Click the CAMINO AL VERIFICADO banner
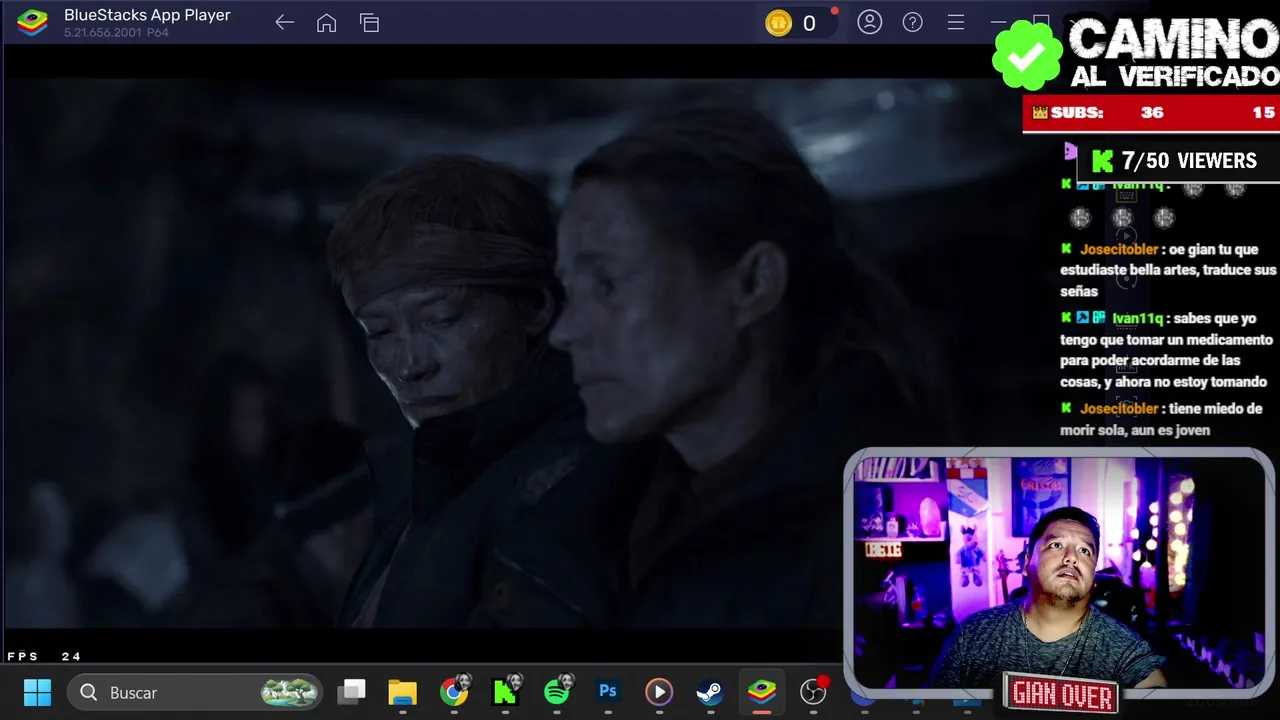The width and height of the screenshot is (1280, 720). (x=1136, y=52)
